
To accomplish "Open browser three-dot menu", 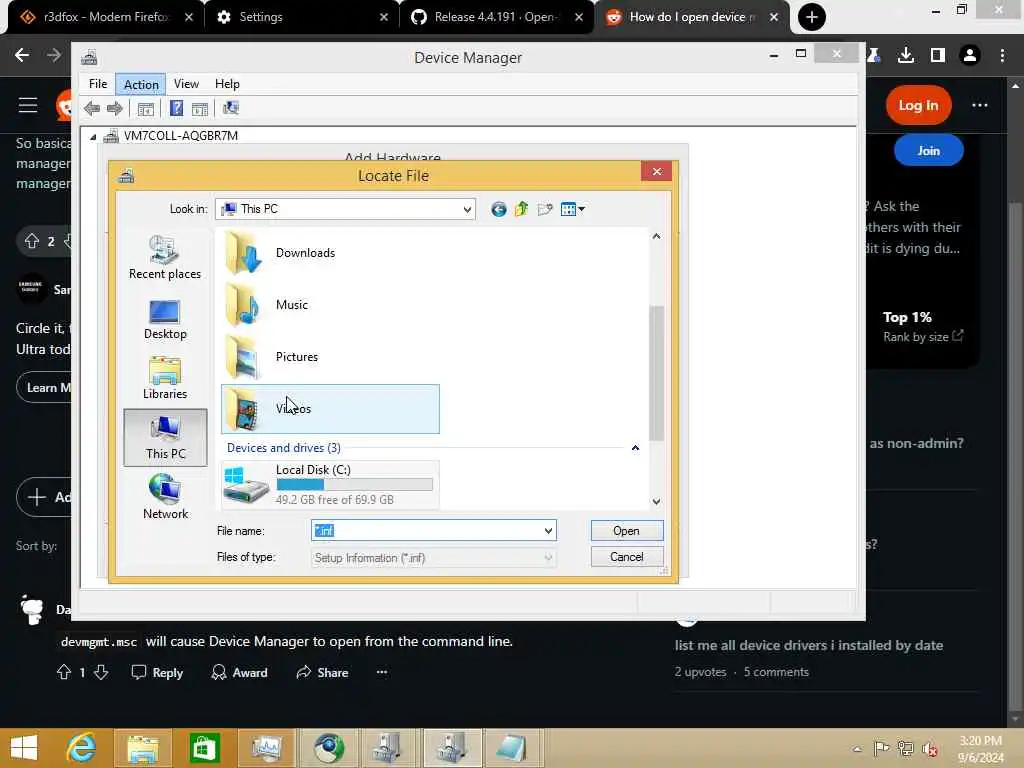I will (x=1002, y=56).
